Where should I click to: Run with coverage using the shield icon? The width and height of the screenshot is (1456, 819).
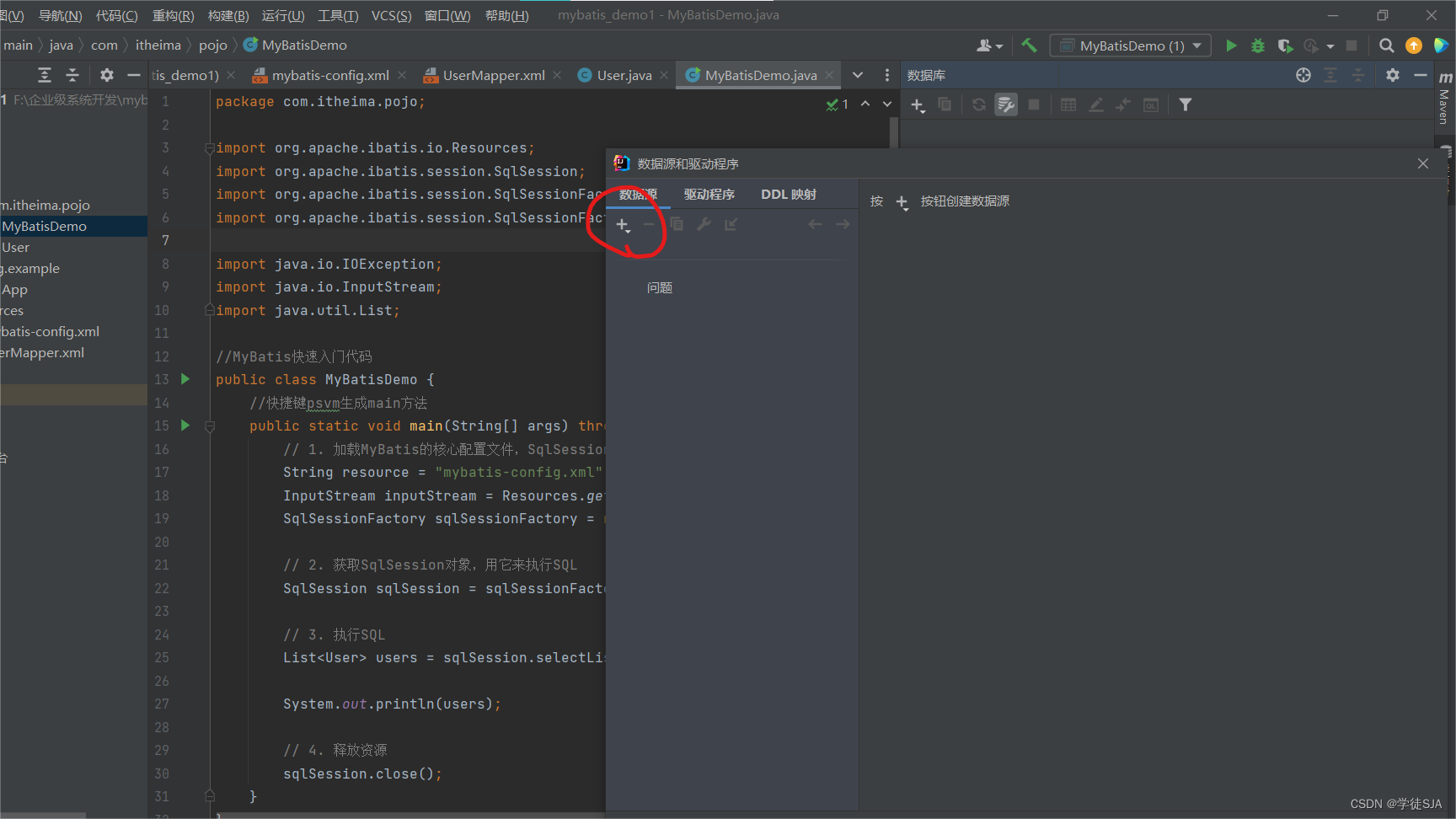point(1285,45)
